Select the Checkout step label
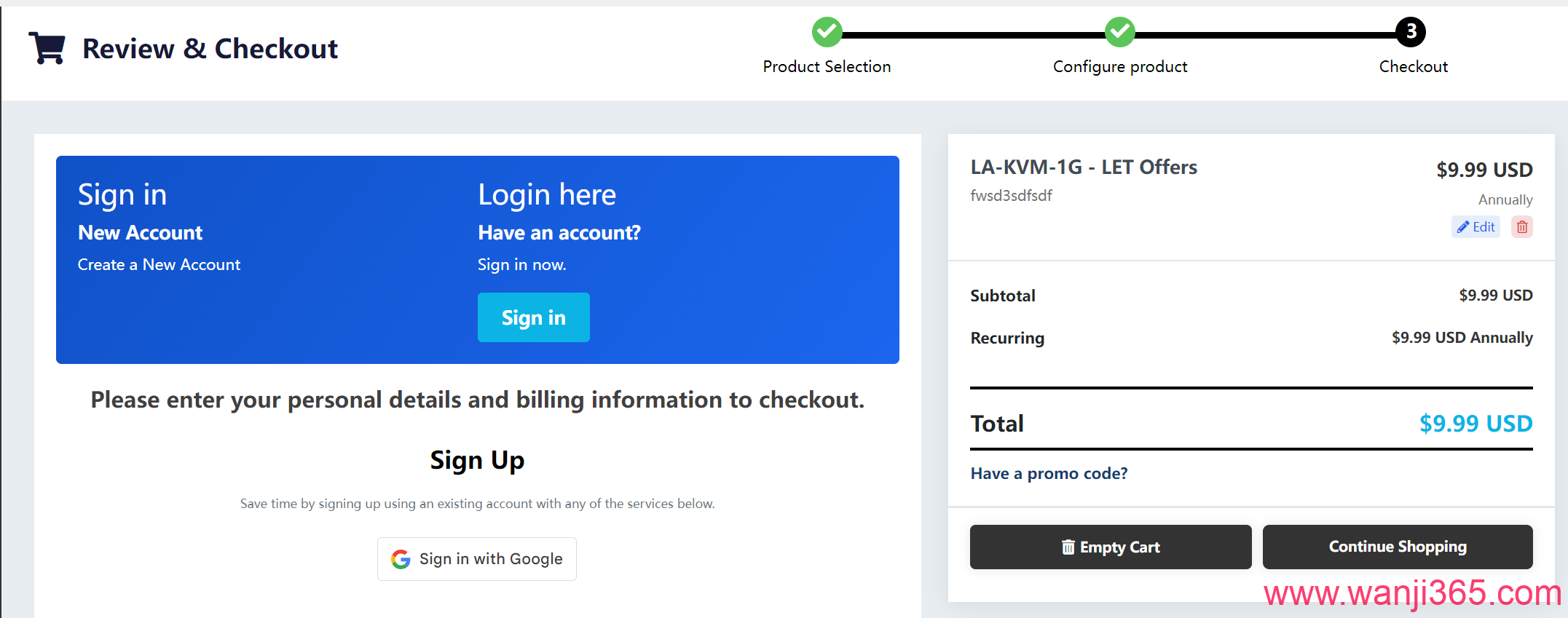The width and height of the screenshot is (1568, 618). (x=1413, y=67)
